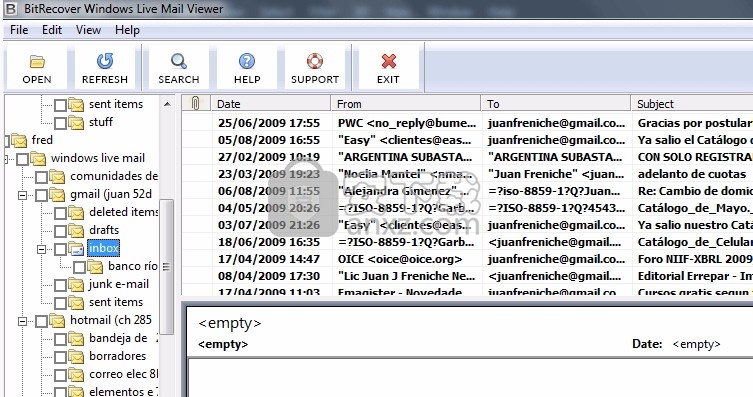Image resolution: width=753 pixels, height=397 pixels.
Task: Open the Help menu
Action: (127, 30)
